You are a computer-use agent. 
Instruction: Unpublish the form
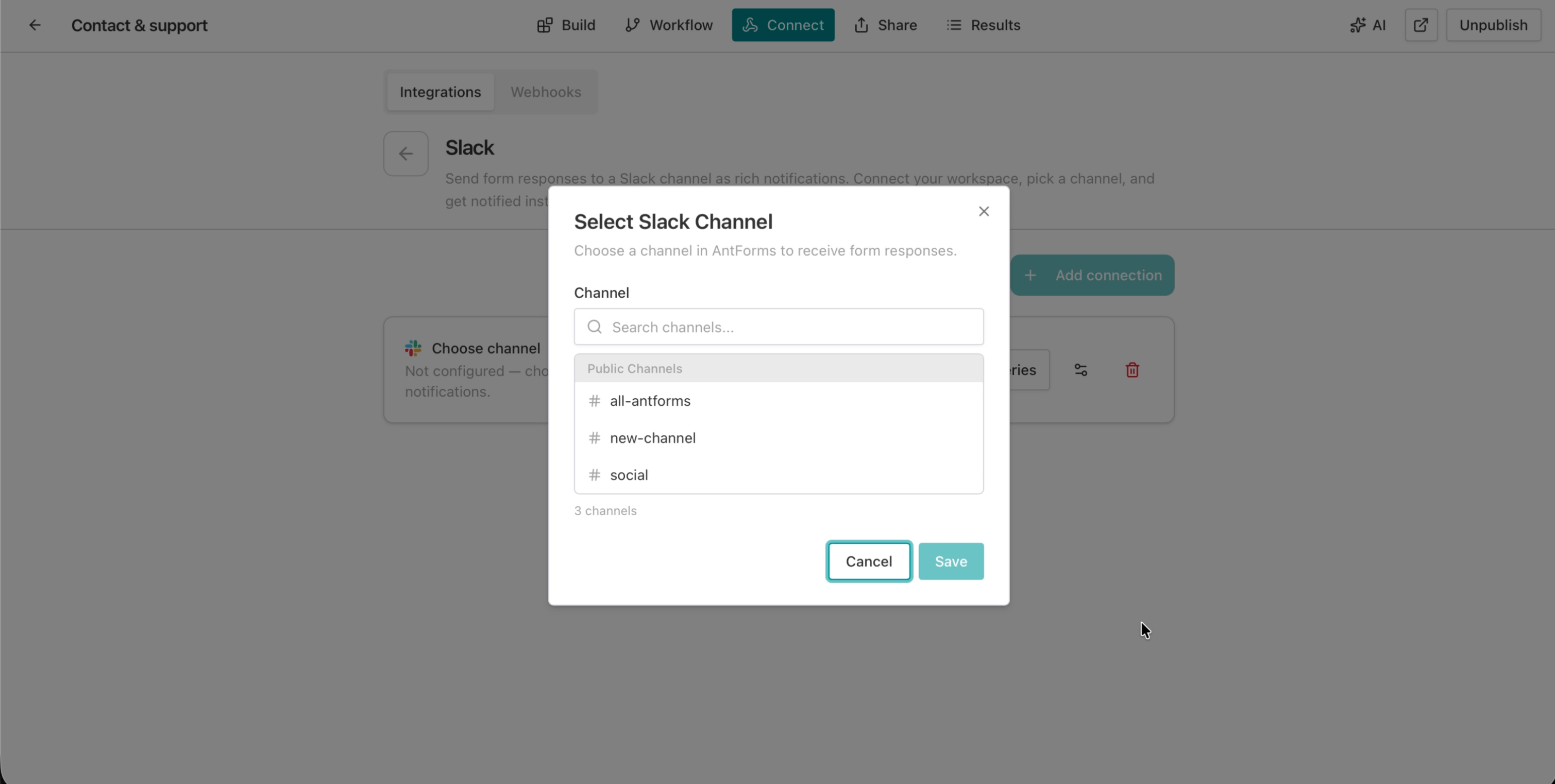pyautogui.click(x=1493, y=25)
